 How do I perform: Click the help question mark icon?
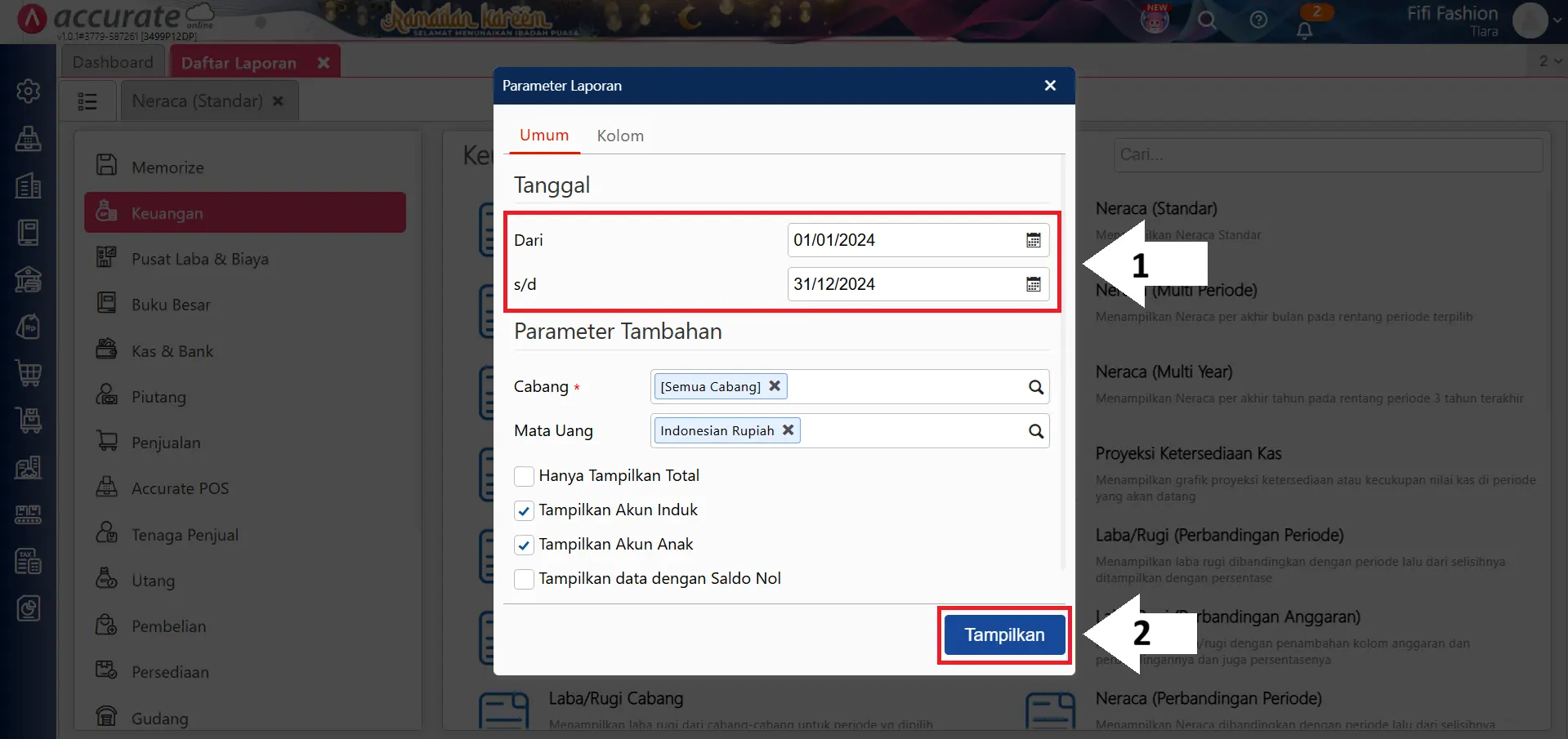point(1258,20)
